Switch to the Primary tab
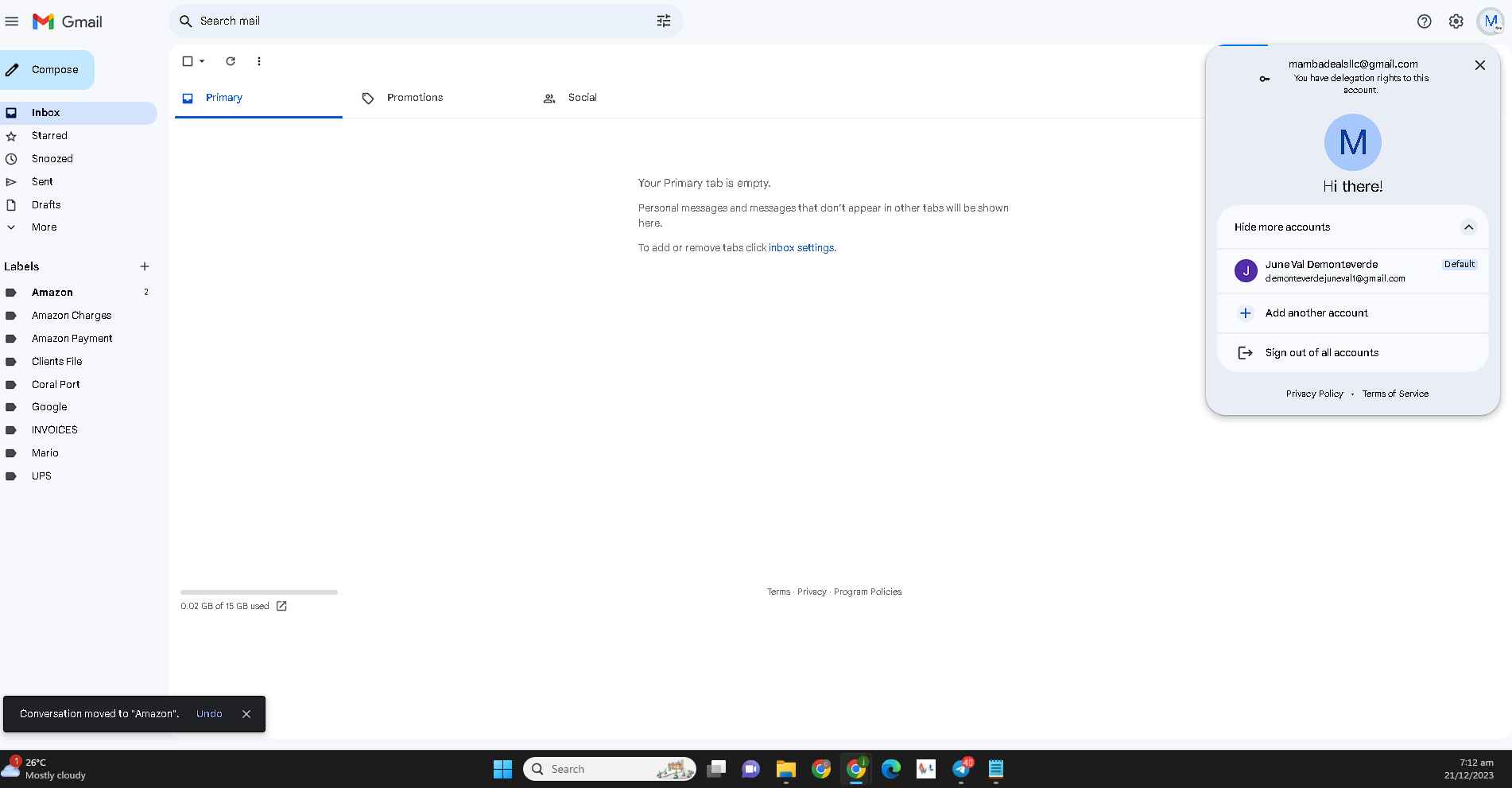This screenshot has width=1512, height=788. click(x=258, y=98)
